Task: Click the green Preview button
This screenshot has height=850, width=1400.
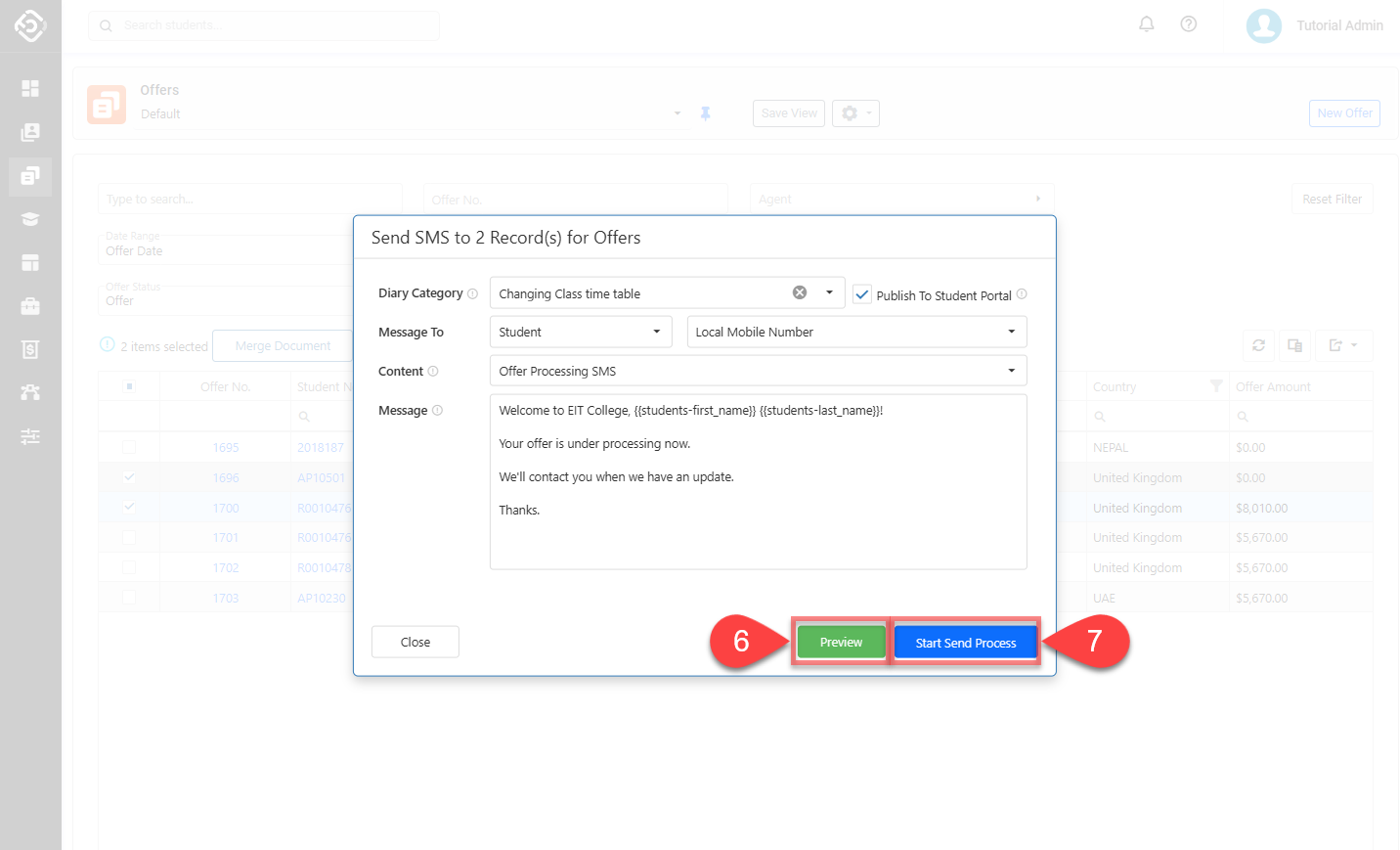Action: 841,643
